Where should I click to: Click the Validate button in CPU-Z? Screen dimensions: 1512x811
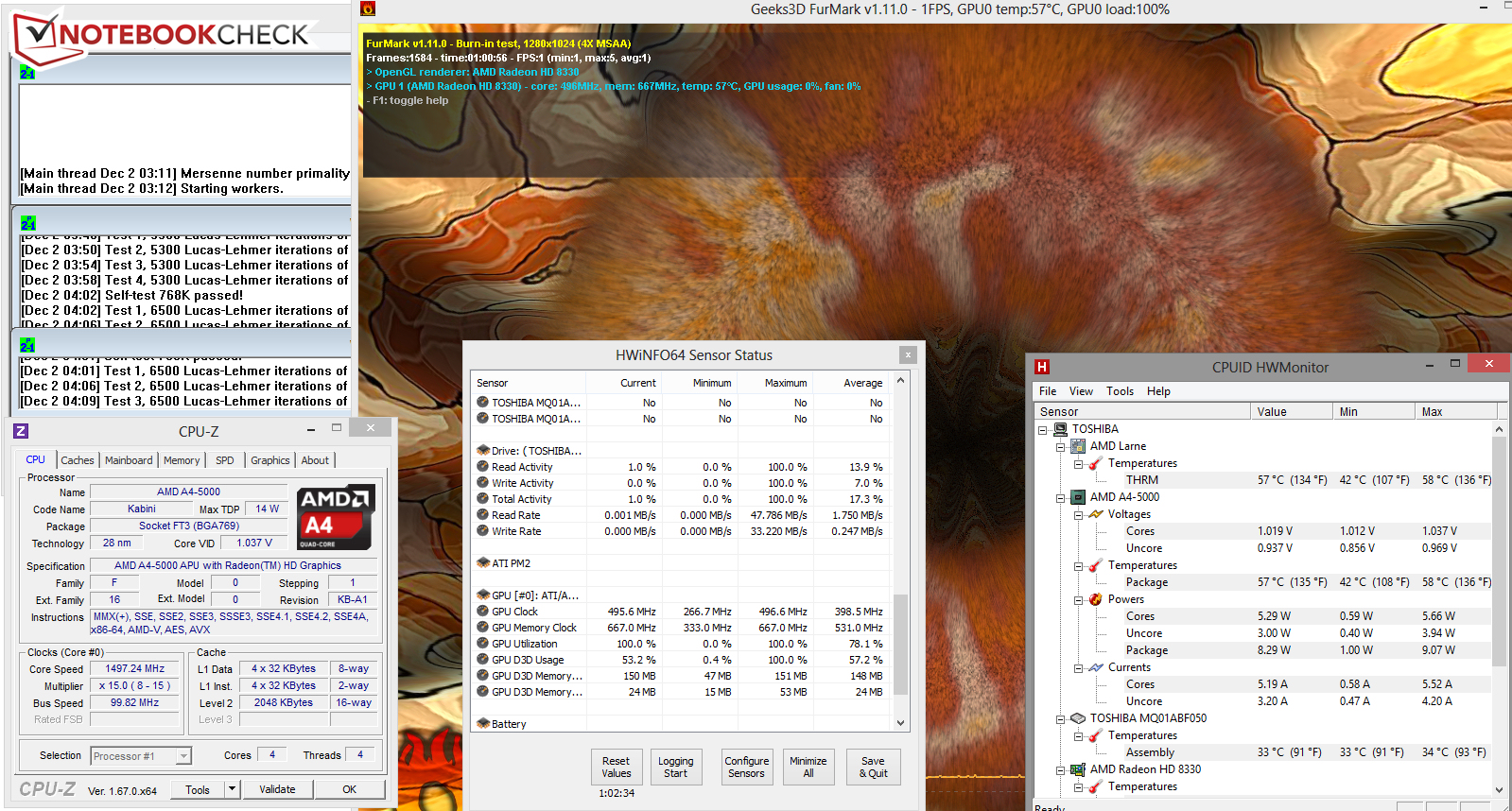(x=277, y=789)
